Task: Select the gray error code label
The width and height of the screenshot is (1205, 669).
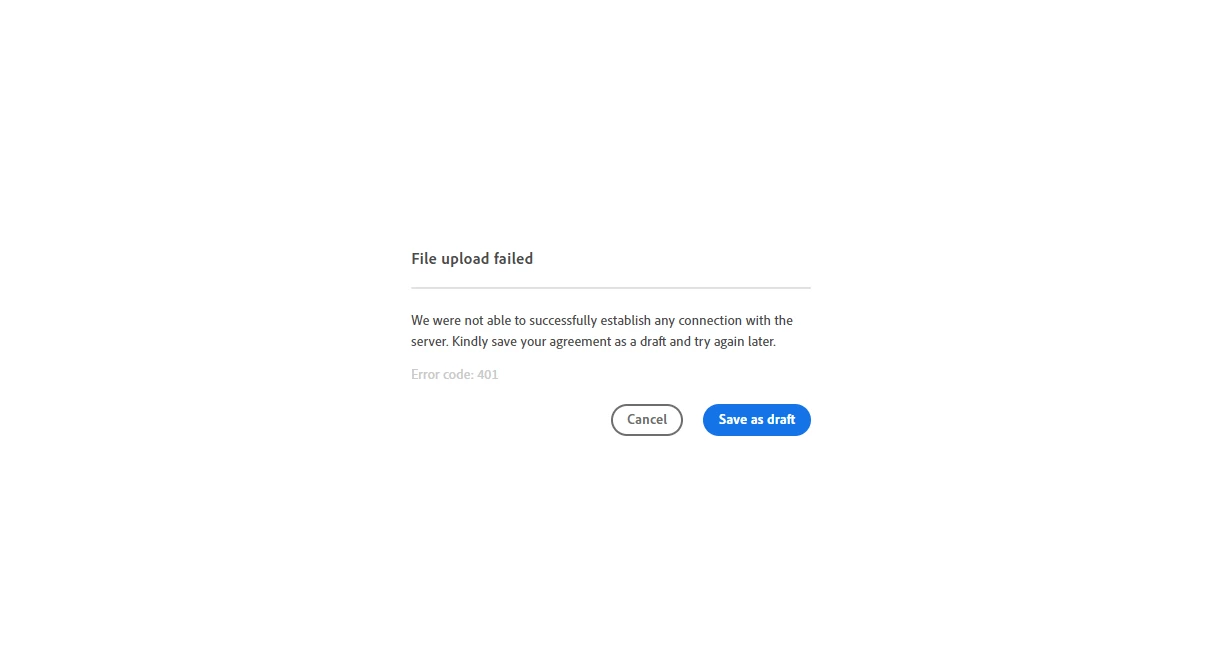Action: click(454, 375)
